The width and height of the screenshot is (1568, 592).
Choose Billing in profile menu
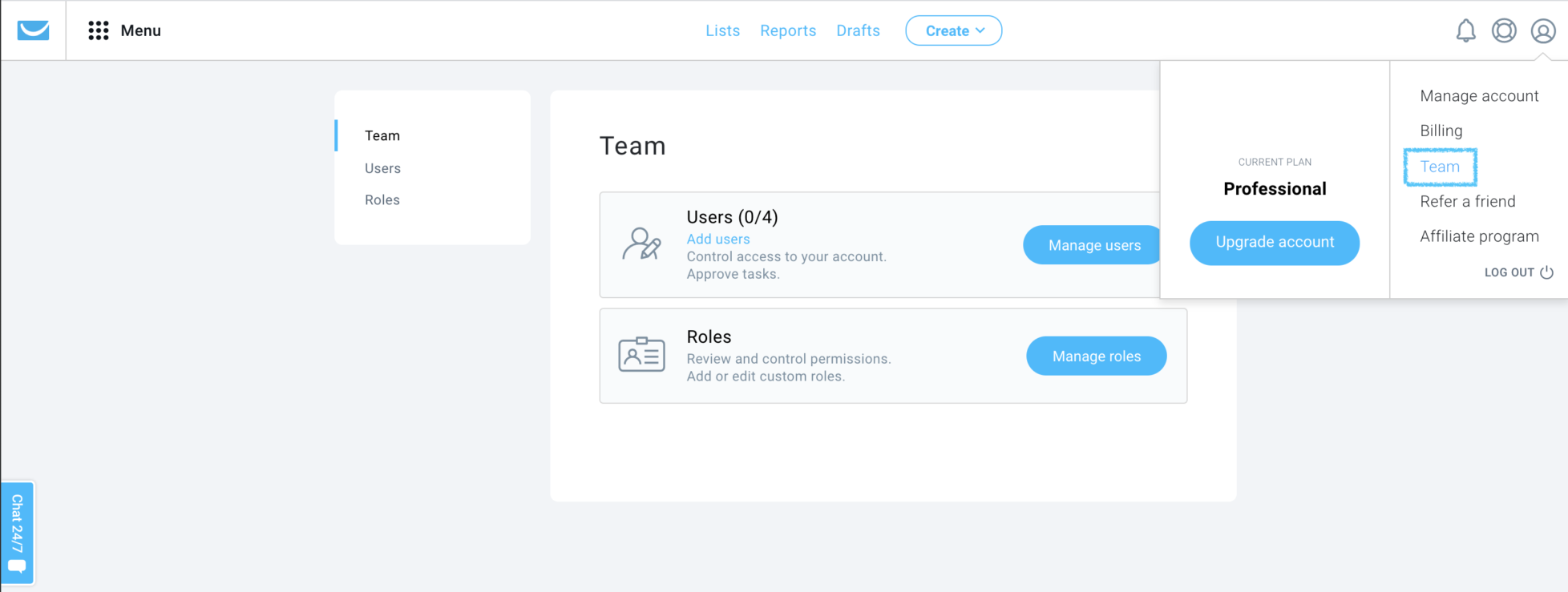point(1441,131)
